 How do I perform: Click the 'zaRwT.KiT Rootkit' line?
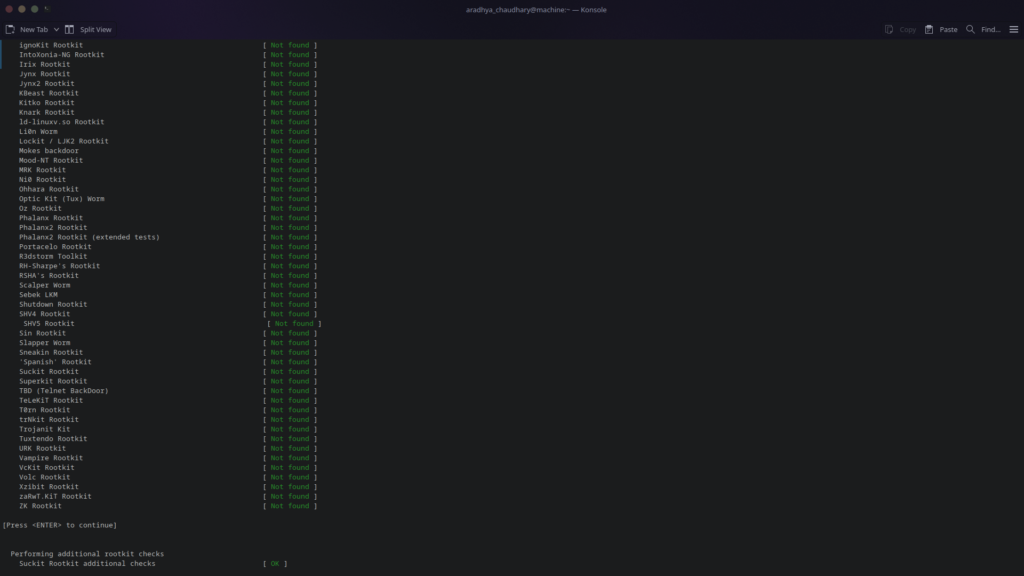tap(56, 496)
